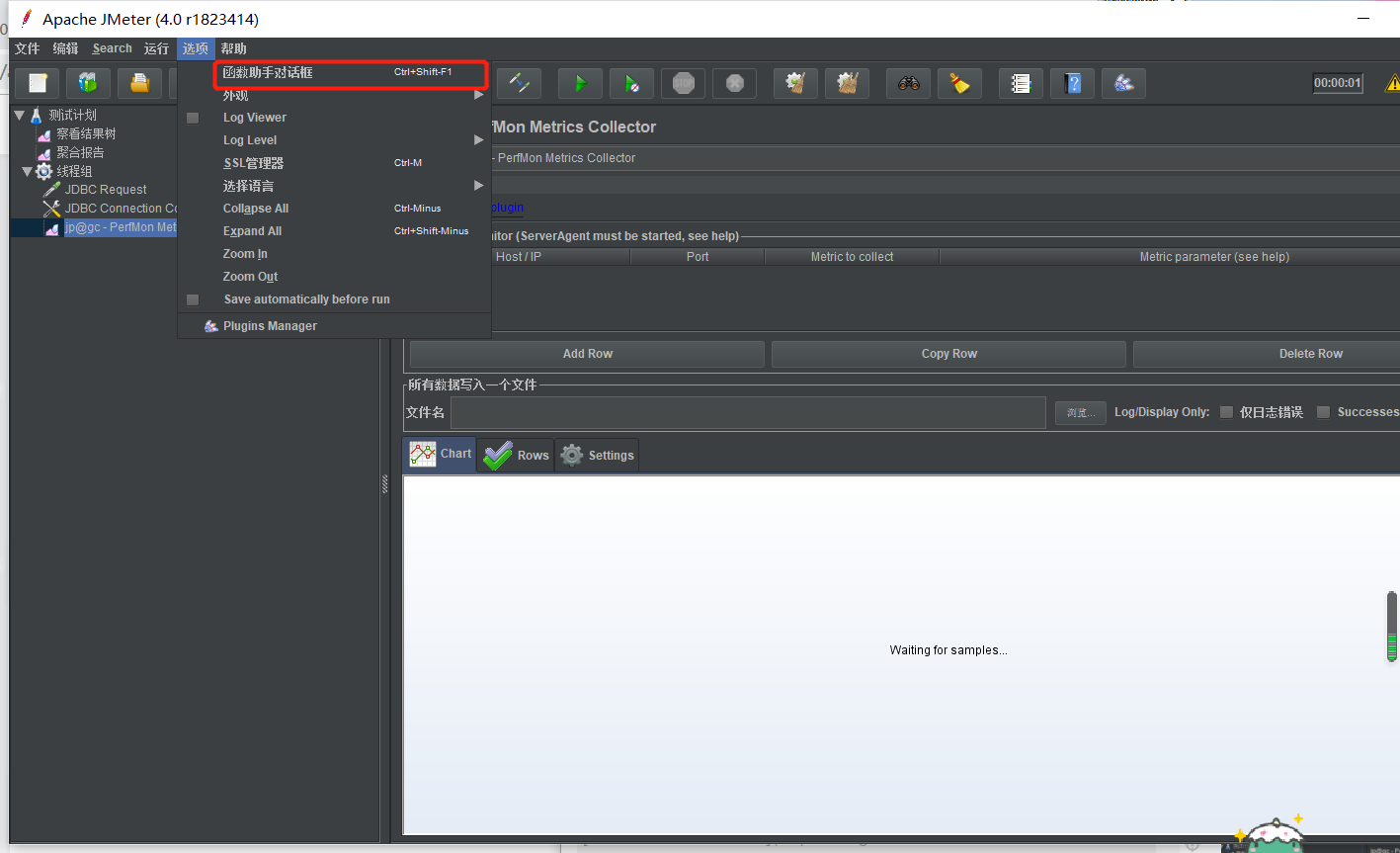1400x853 pixels.
Task: Click the Clear All results icon
Action: [847, 83]
